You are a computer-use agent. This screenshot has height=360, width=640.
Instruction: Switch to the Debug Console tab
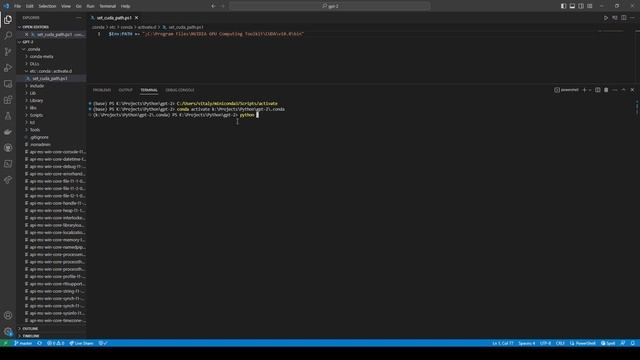coord(180,90)
